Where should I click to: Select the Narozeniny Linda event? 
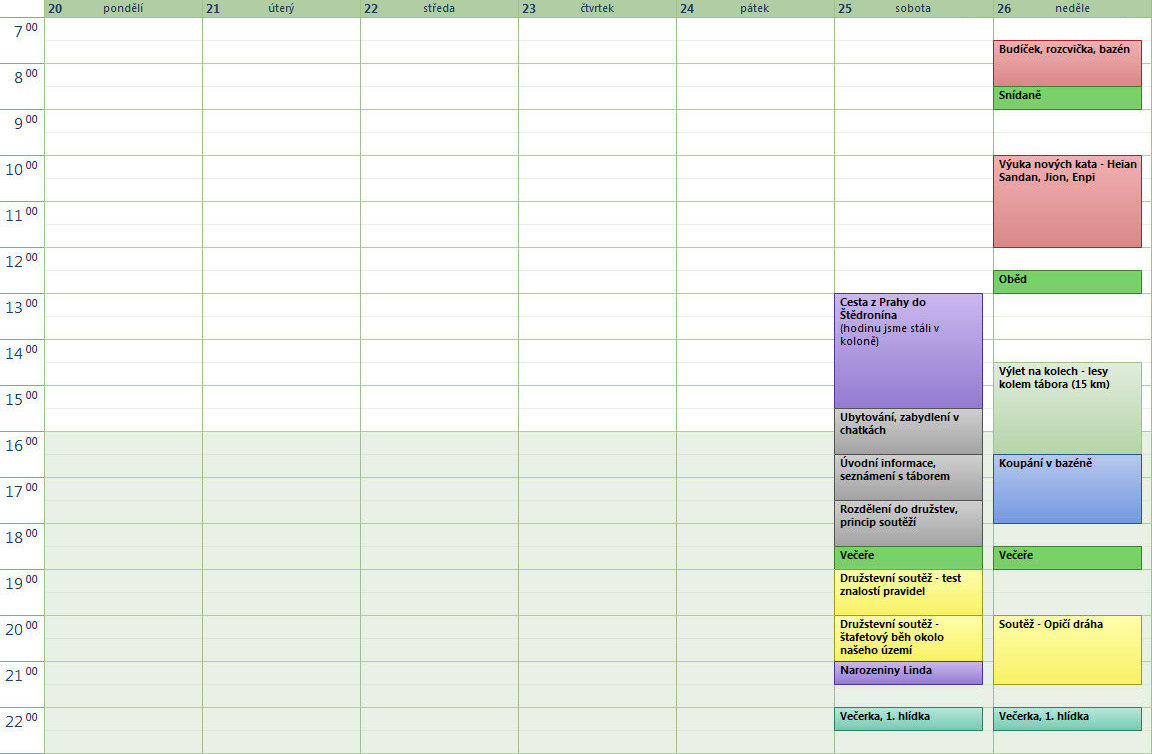tap(908, 673)
